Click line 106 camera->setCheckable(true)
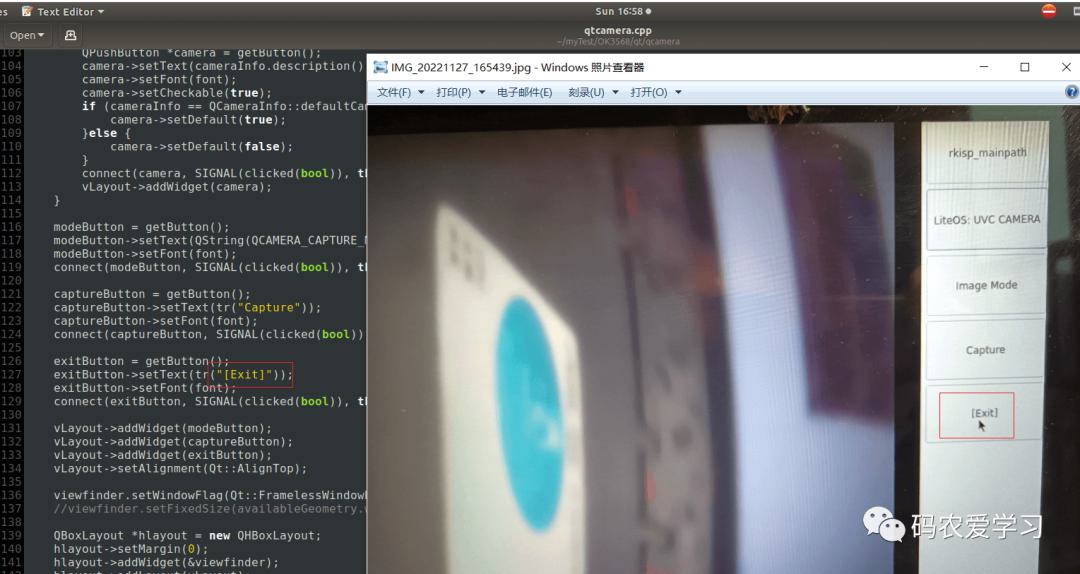This screenshot has width=1080, height=574. tap(177, 93)
